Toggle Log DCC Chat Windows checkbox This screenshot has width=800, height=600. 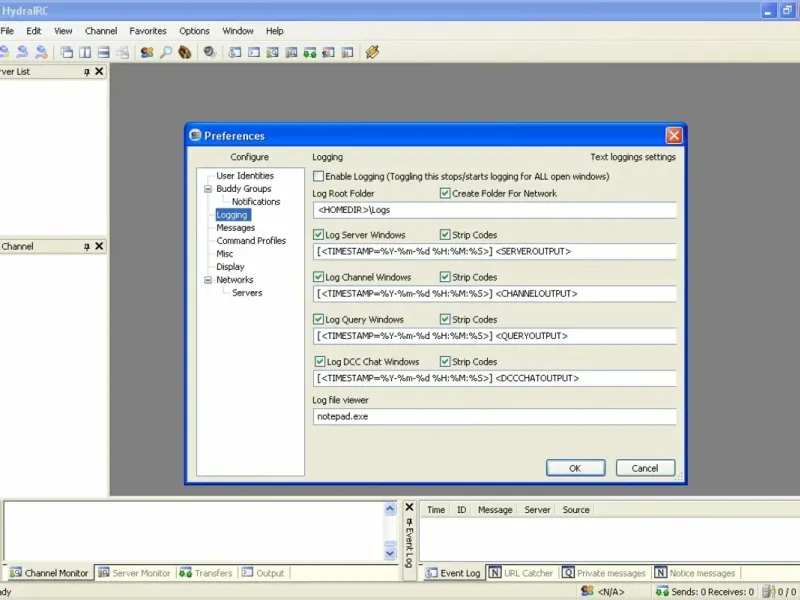click(319, 361)
